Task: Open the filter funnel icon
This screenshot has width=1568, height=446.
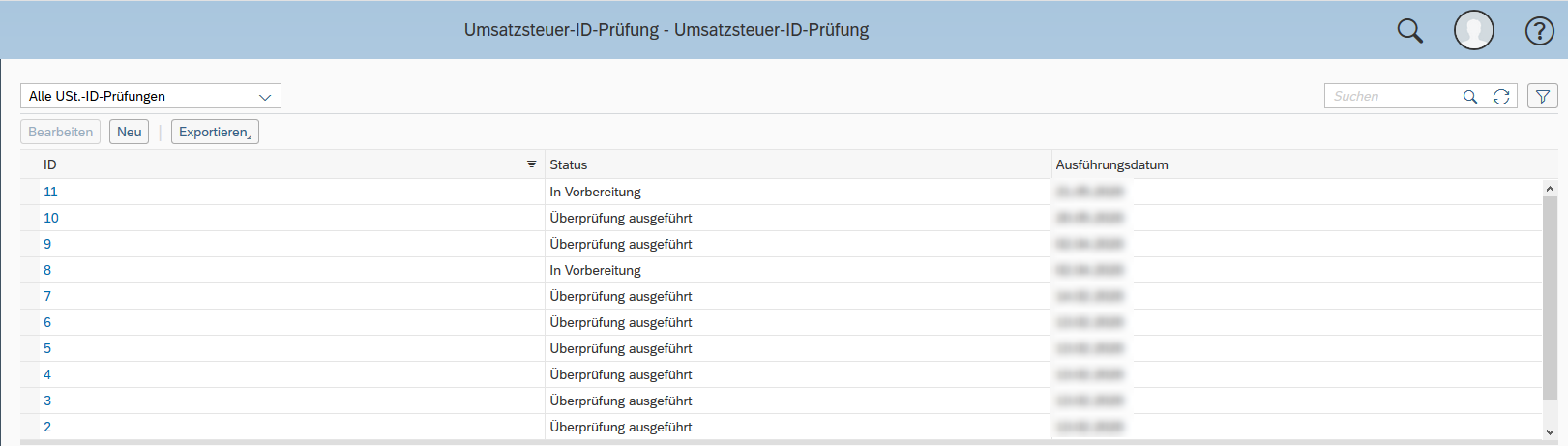Action: (x=1543, y=97)
